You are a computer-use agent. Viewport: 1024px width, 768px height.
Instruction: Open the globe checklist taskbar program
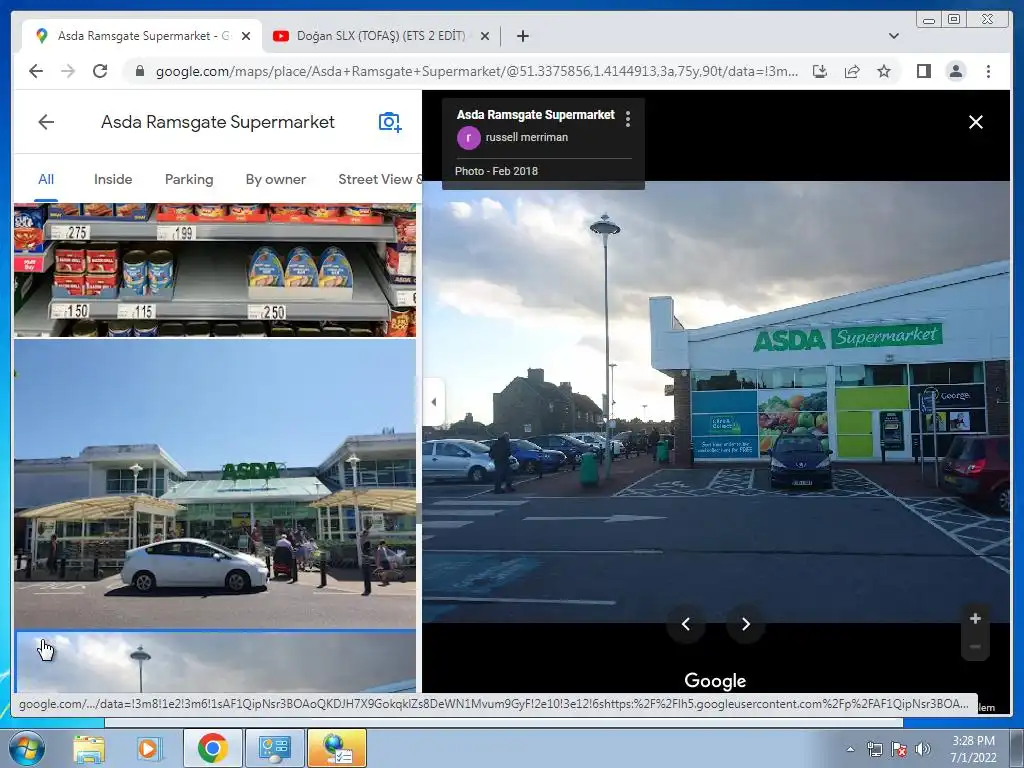(x=337, y=748)
